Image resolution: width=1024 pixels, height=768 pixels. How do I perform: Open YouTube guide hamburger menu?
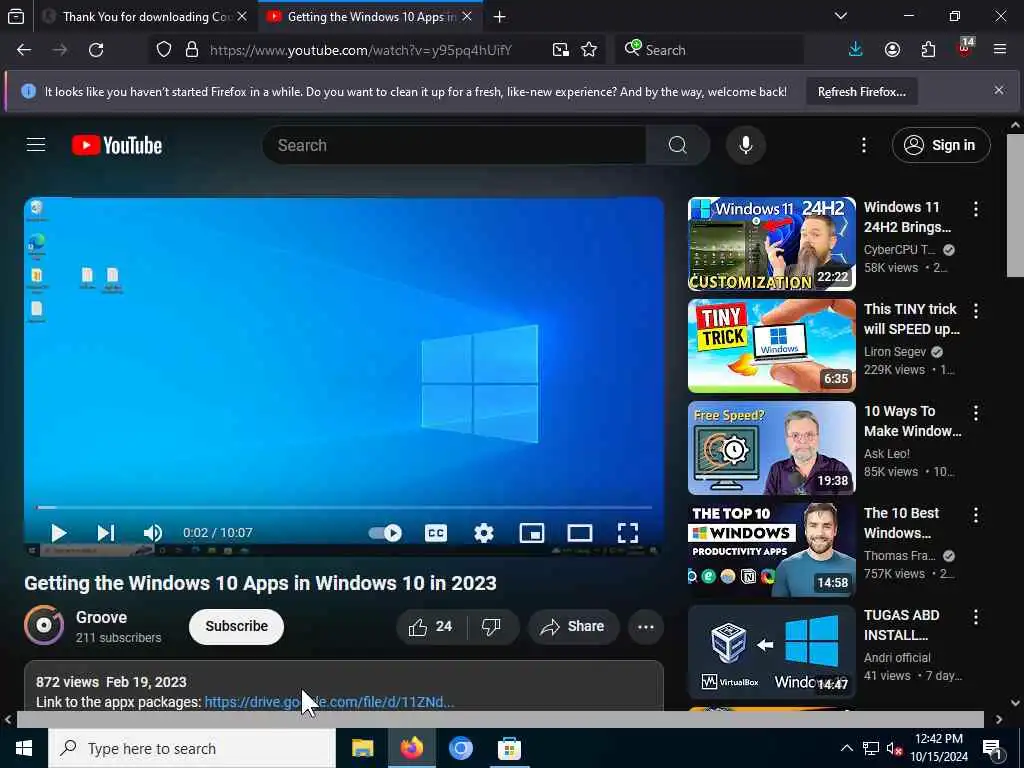tap(36, 144)
